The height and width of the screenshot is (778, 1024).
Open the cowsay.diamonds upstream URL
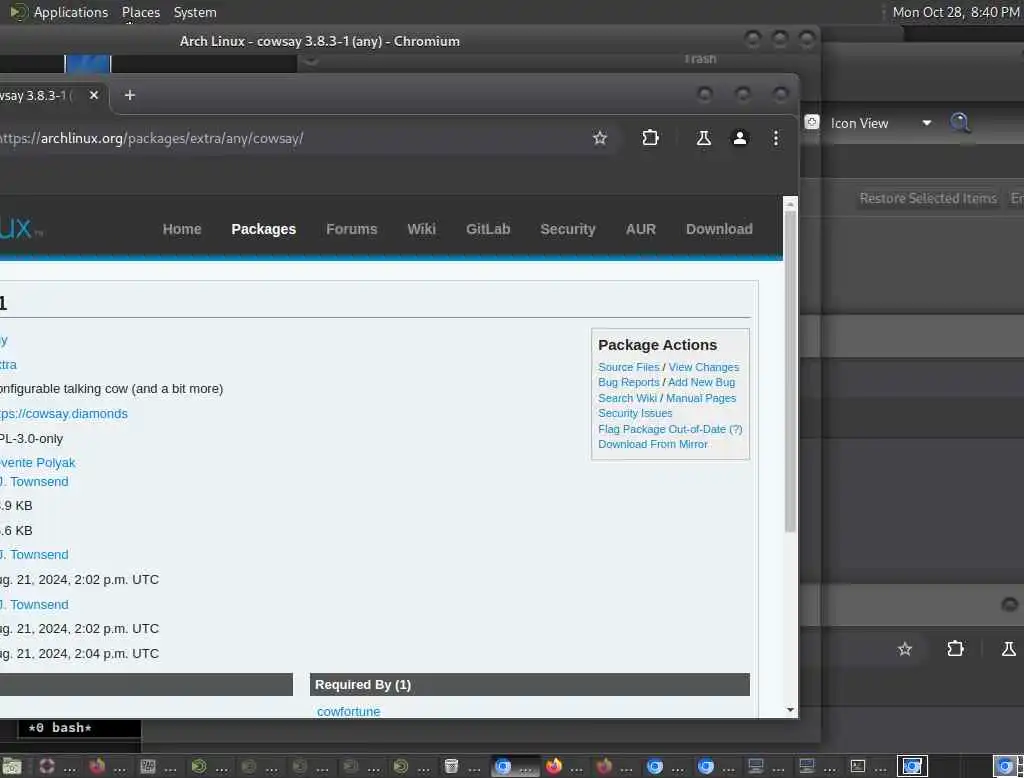coord(63,413)
